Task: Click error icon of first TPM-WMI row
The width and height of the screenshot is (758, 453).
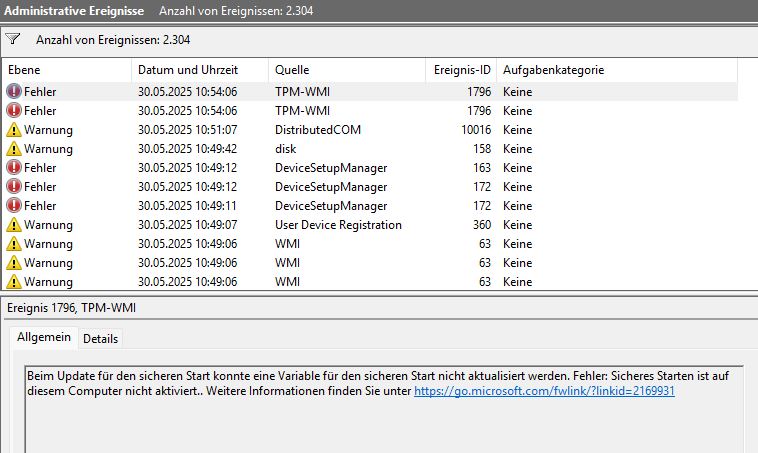Action: click(x=14, y=91)
